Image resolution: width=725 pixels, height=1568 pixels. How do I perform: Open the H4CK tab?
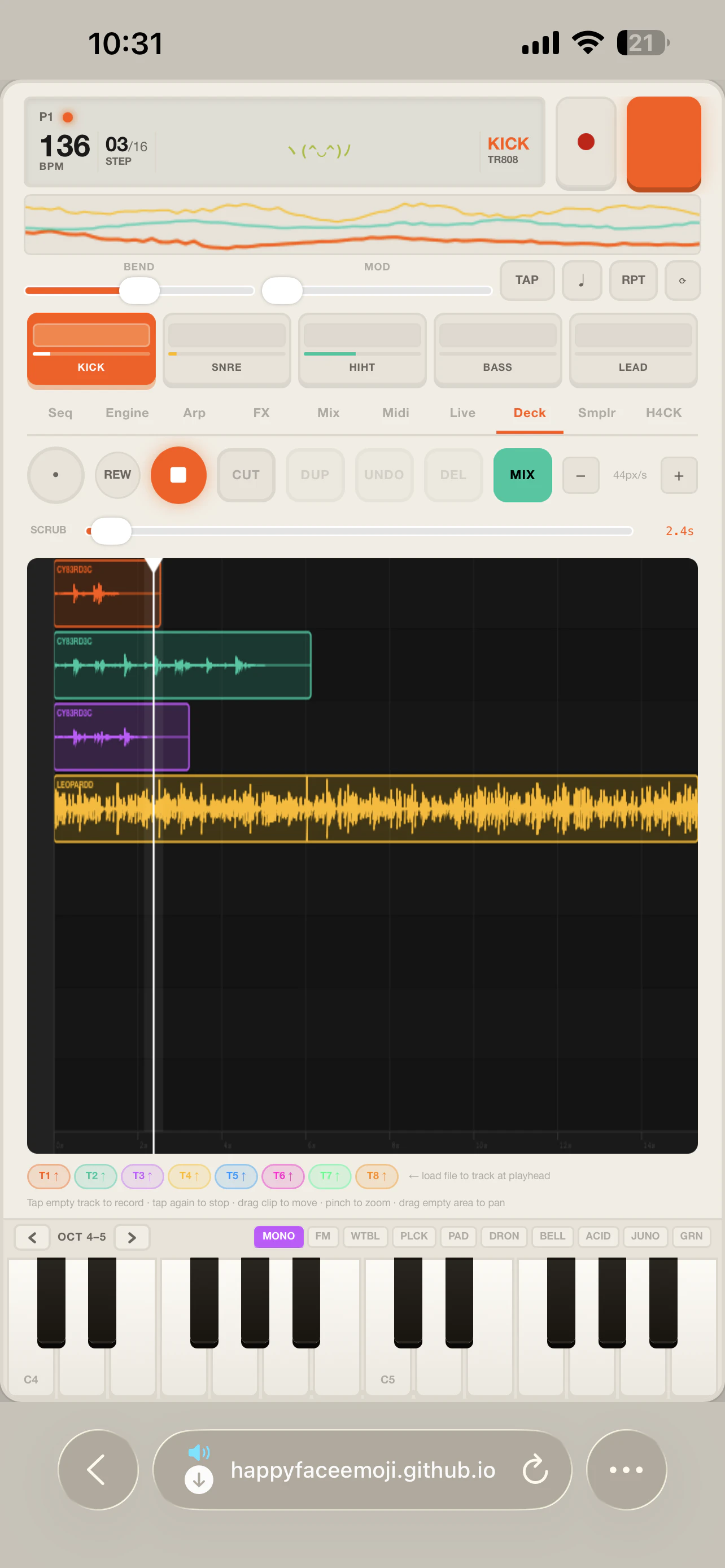[663, 413]
